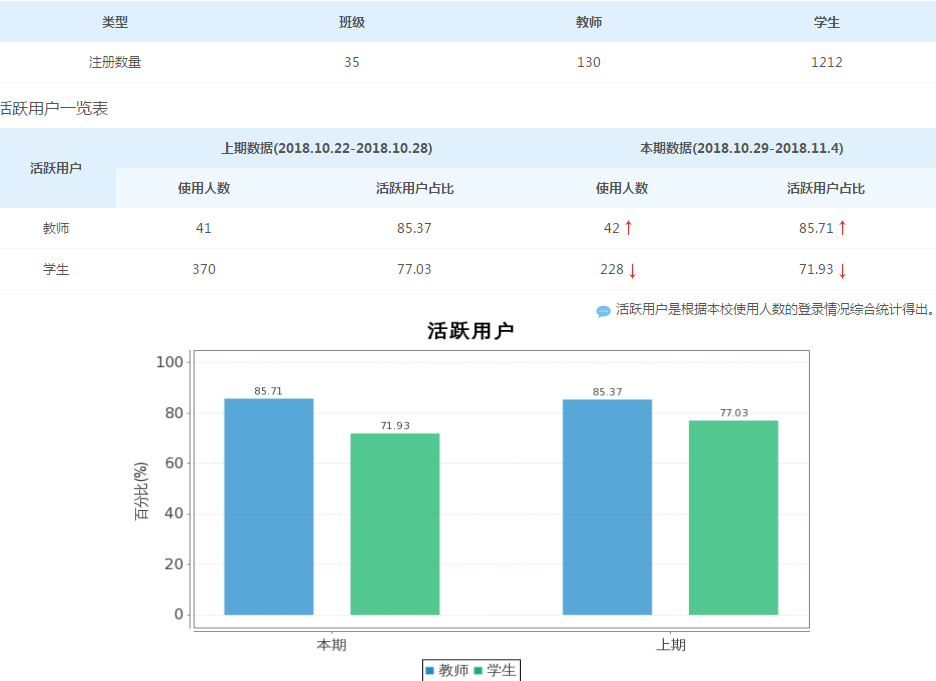Click the blue 教师 legend square
This screenshot has width=936, height=681.
(x=430, y=670)
